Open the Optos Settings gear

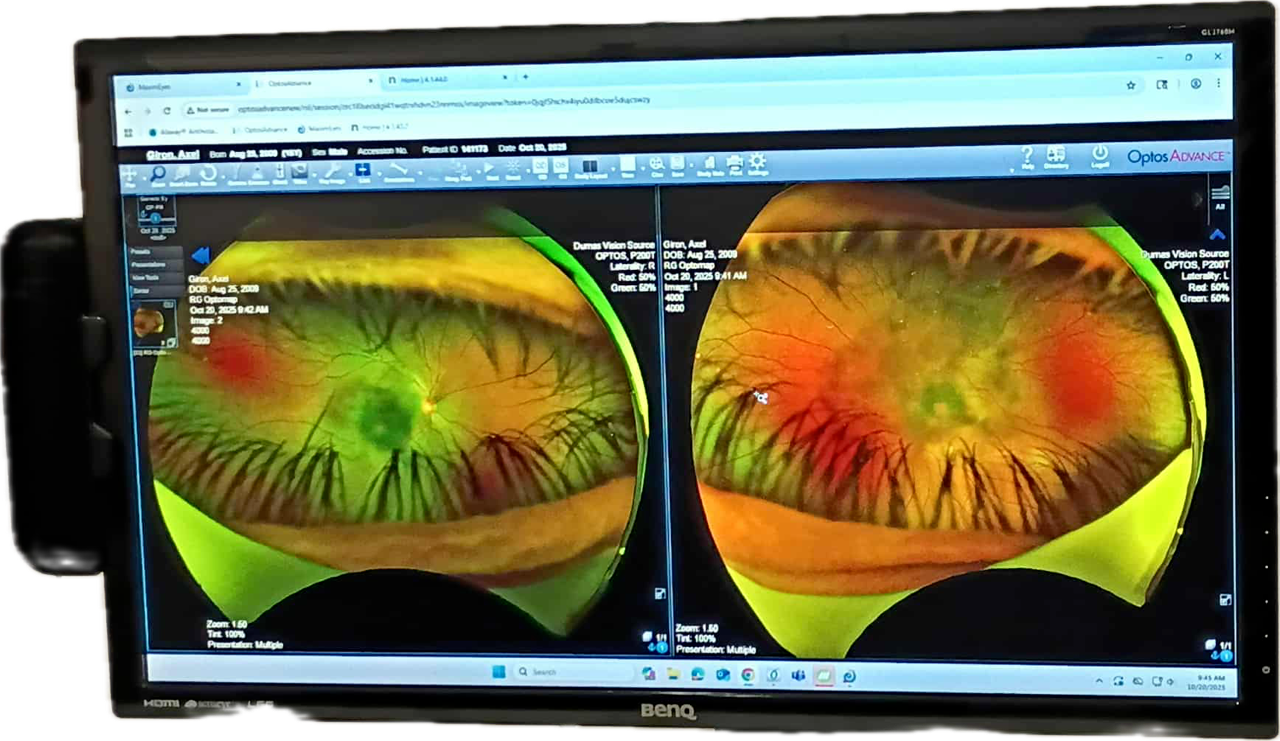pos(757,164)
